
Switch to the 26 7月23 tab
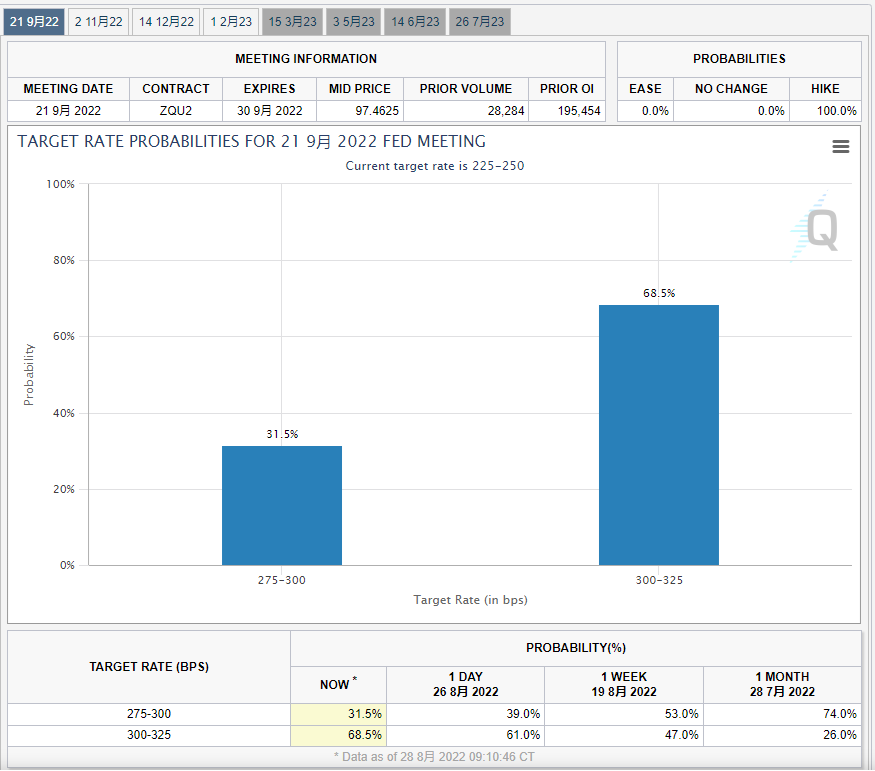point(479,21)
